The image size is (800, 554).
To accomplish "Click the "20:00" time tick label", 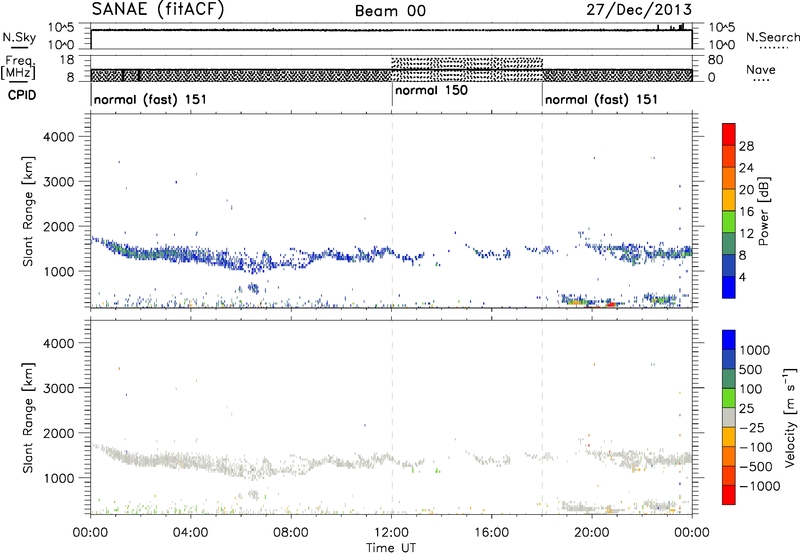I will [x=592, y=533].
